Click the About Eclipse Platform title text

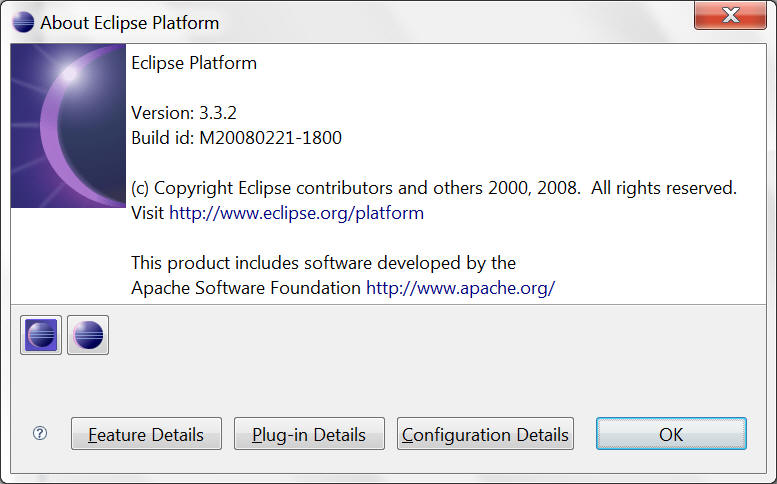[x=129, y=23]
